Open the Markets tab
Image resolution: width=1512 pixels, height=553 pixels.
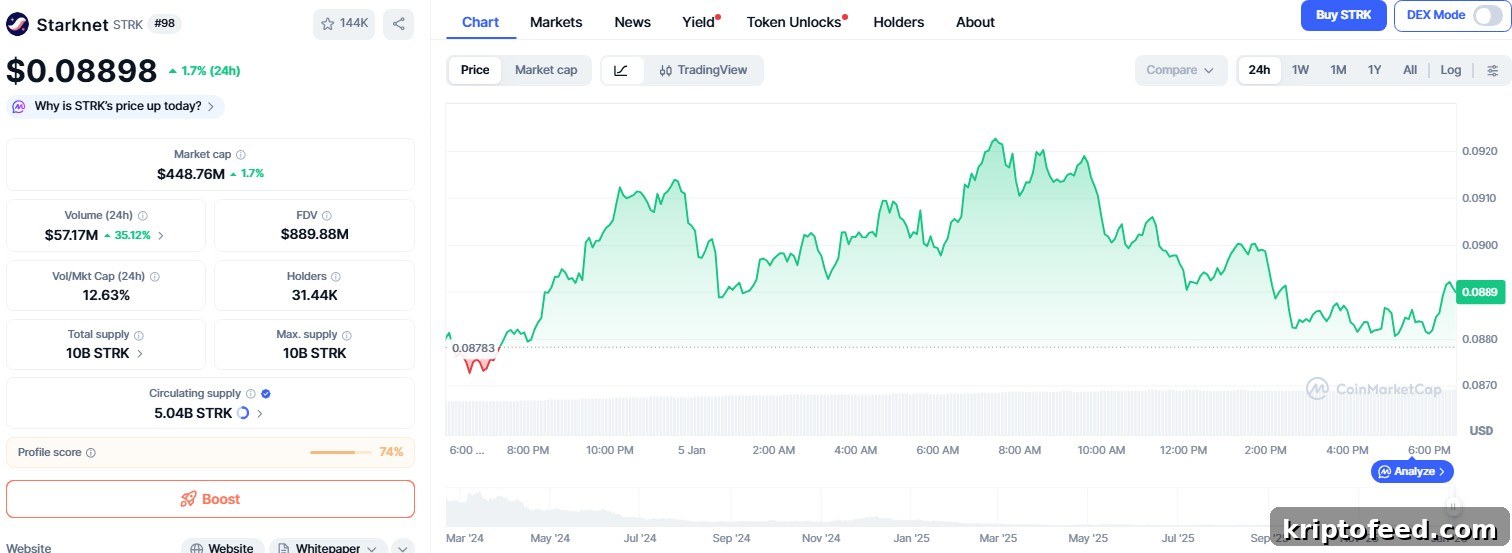(556, 22)
